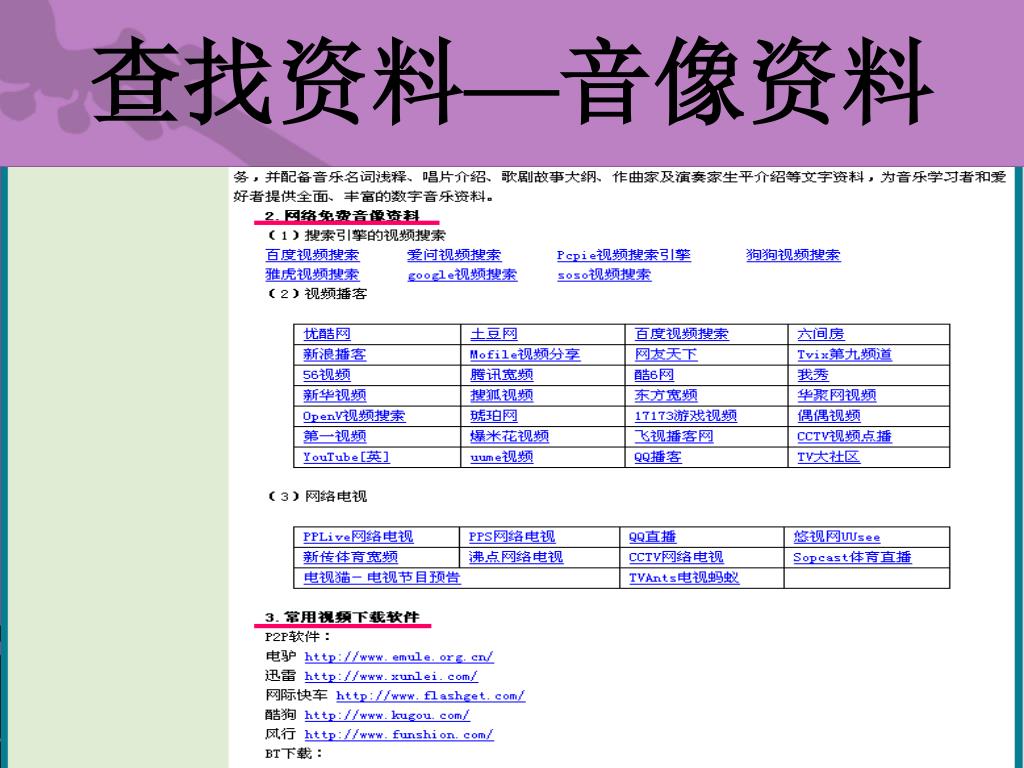Open the CCTV视频点播 link

(844, 436)
